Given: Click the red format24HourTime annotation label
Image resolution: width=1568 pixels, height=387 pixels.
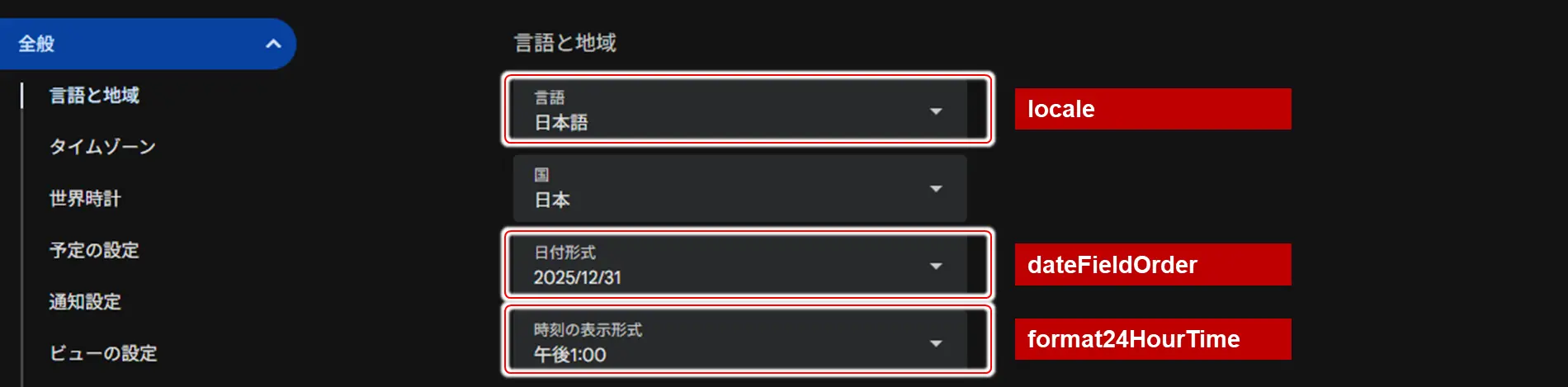Looking at the screenshot, I should pos(1152,339).
